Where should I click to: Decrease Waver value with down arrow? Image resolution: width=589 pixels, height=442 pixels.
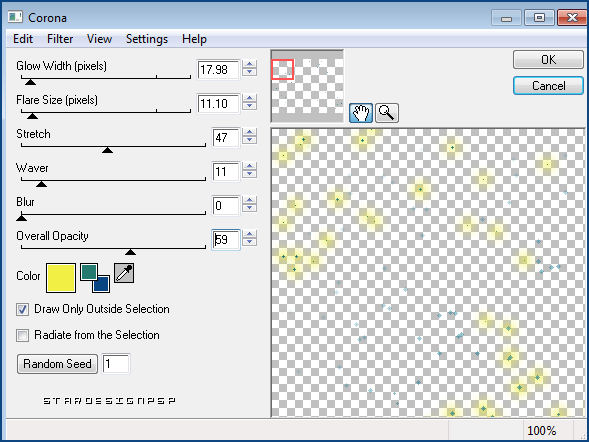[x=249, y=174]
